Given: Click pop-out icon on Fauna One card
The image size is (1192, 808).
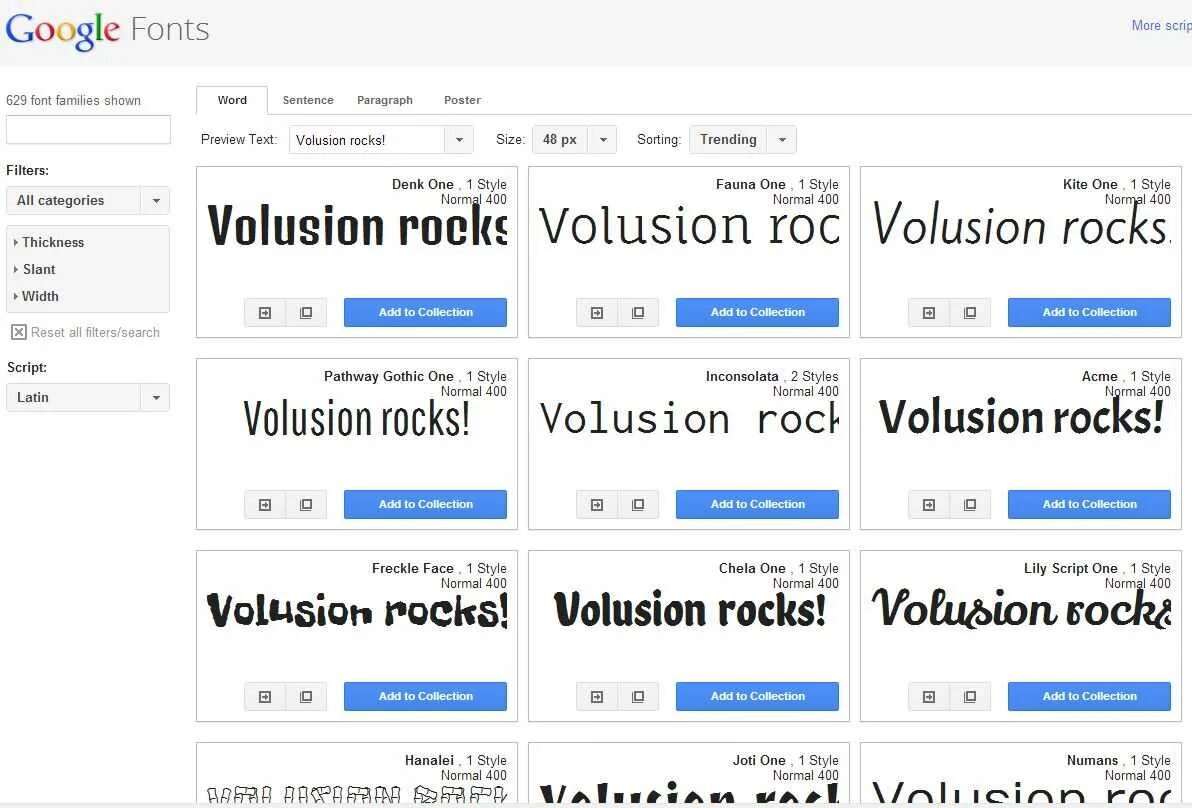Looking at the screenshot, I should [x=639, y=312].
